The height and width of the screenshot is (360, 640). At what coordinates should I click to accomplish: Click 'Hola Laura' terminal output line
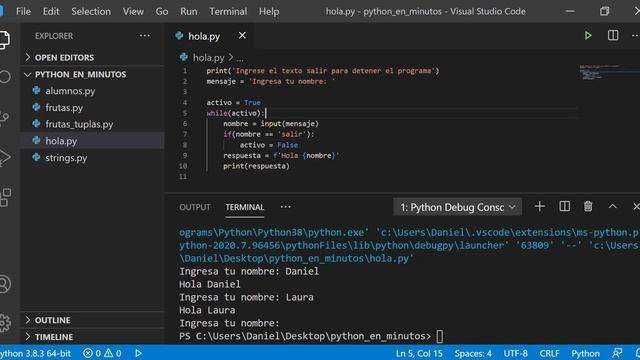pos(207,310)
